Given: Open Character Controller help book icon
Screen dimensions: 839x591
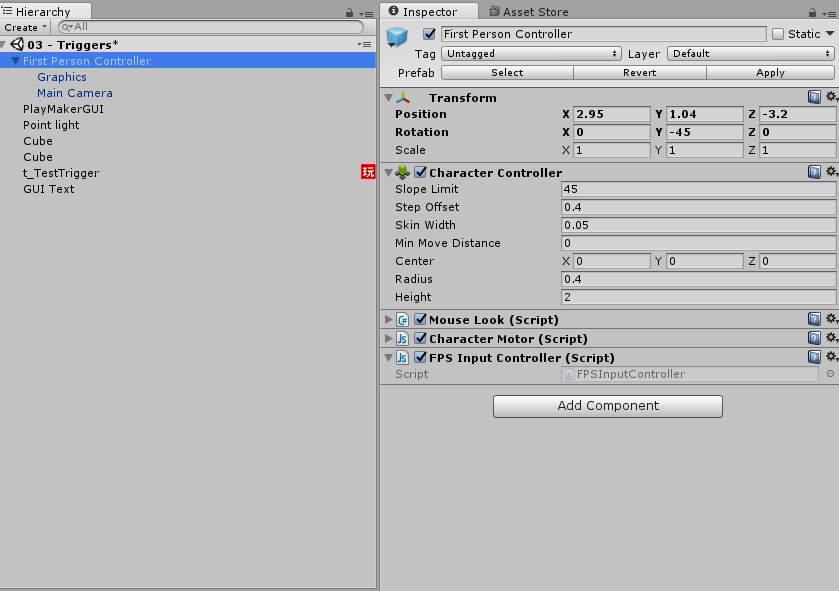Looking at the screenshot, I should click(814, 172).
